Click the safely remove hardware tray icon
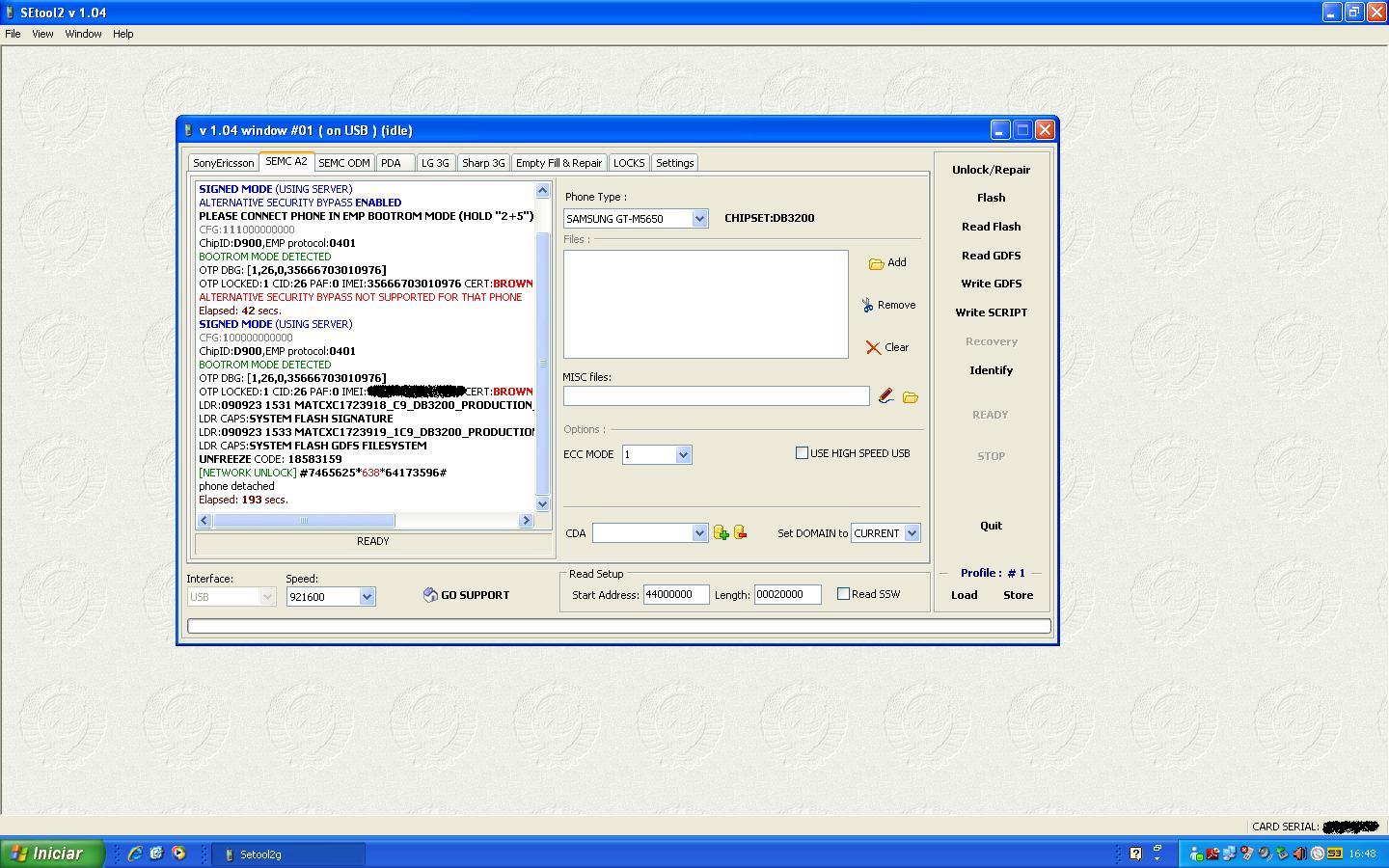Screen dimensions: 1389x868 pyautogui.click(x=1282, y=854)
